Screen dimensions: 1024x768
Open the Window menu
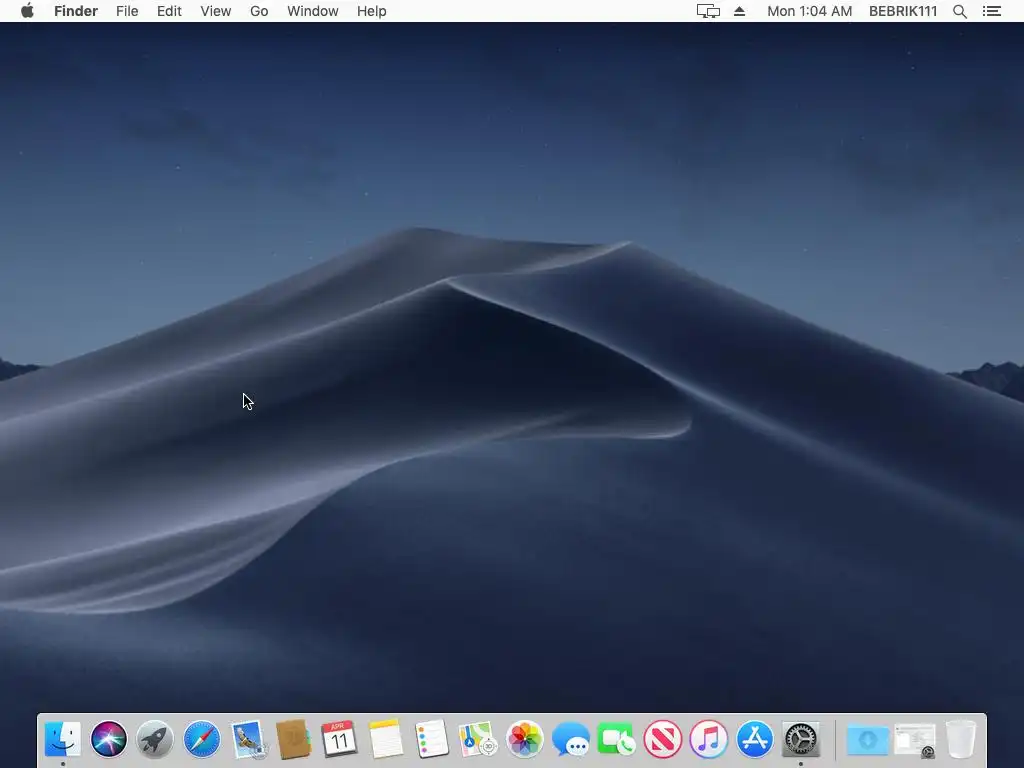[313, 11]
